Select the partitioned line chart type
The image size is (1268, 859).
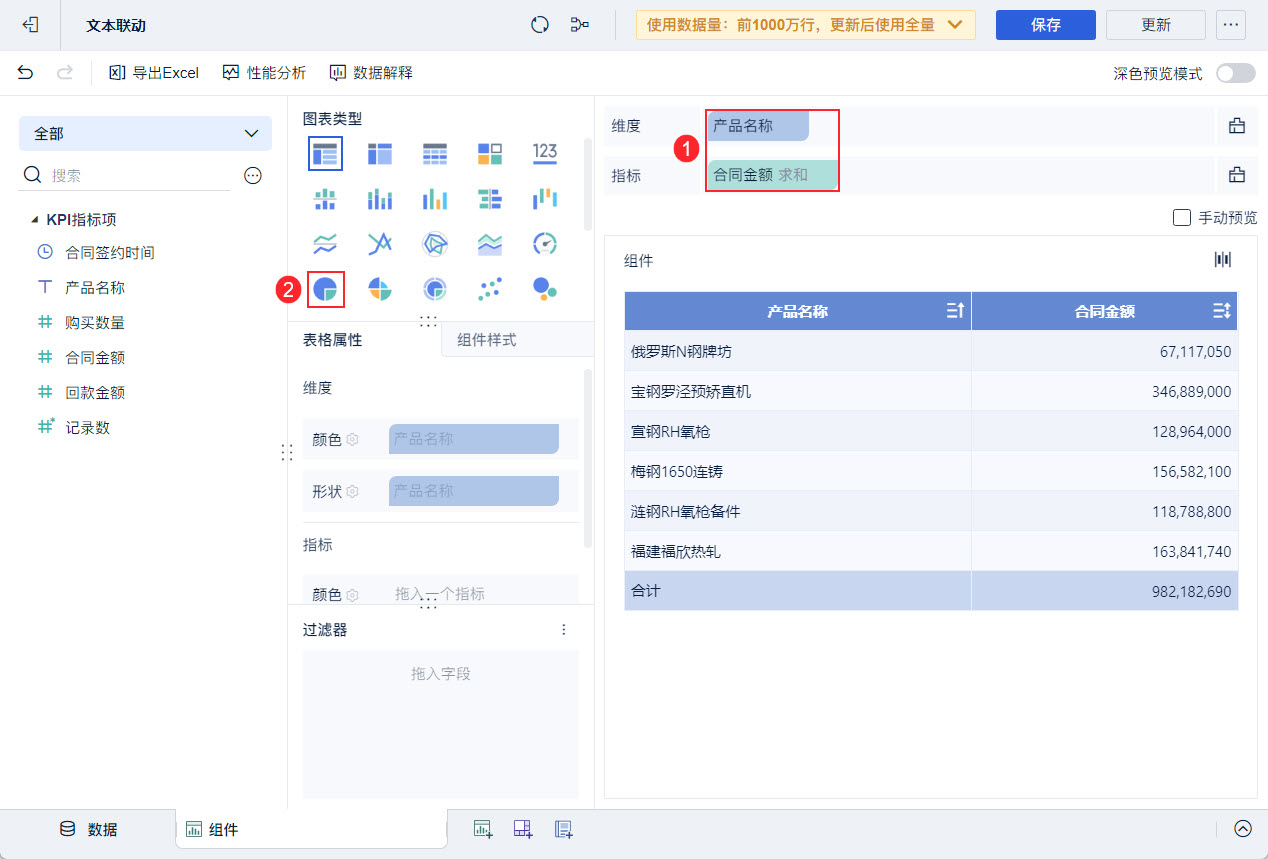click(x=325, y=243)
